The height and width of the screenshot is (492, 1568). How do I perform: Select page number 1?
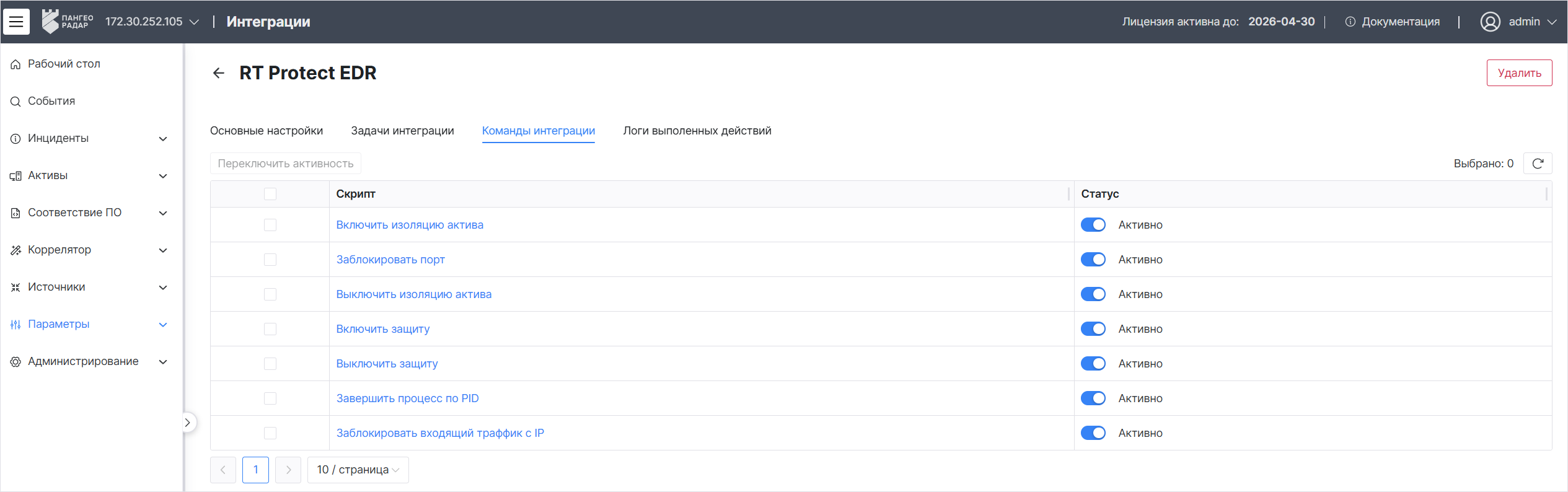255,470
